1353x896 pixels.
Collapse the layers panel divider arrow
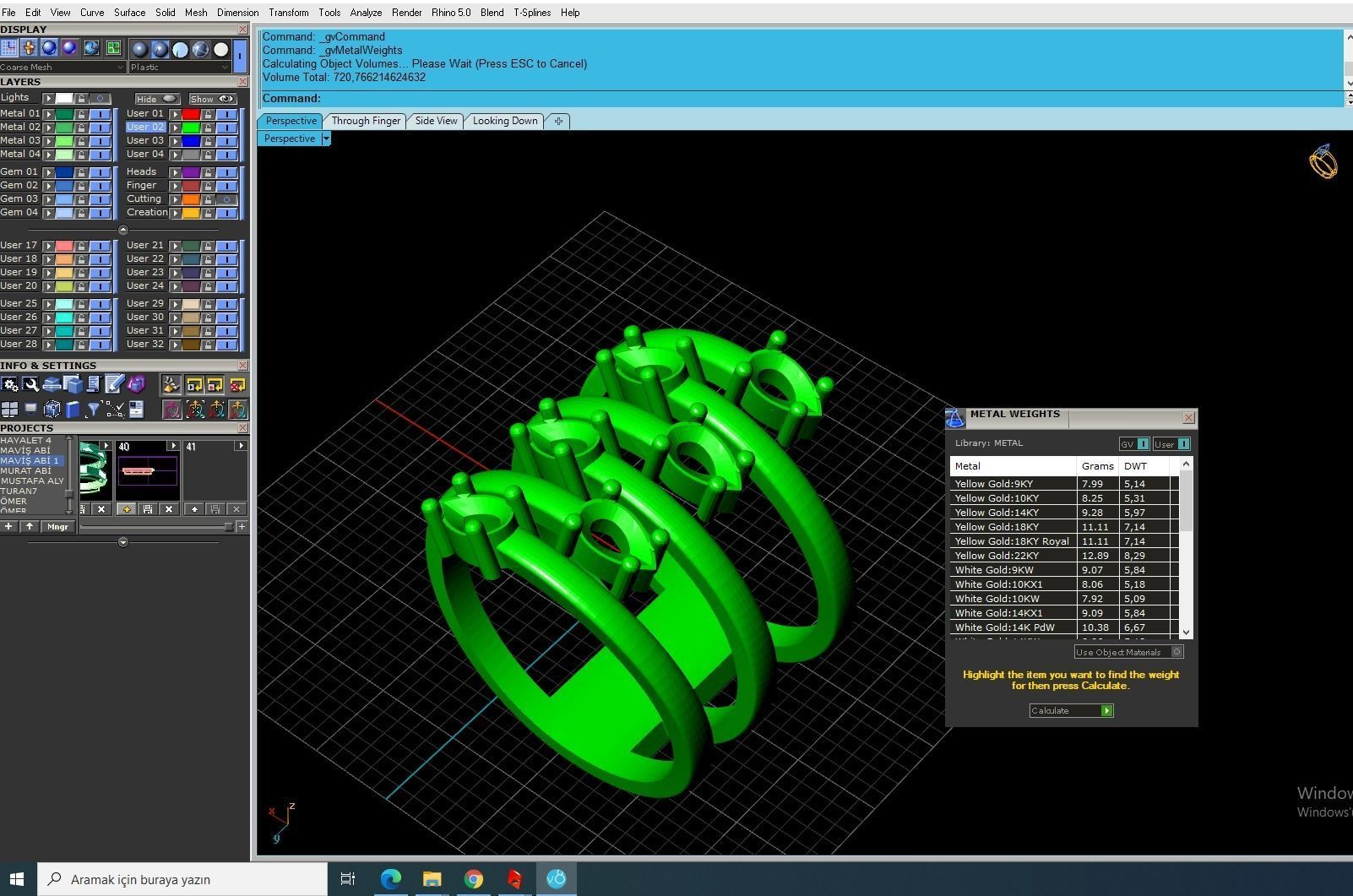tap(123, 230)
